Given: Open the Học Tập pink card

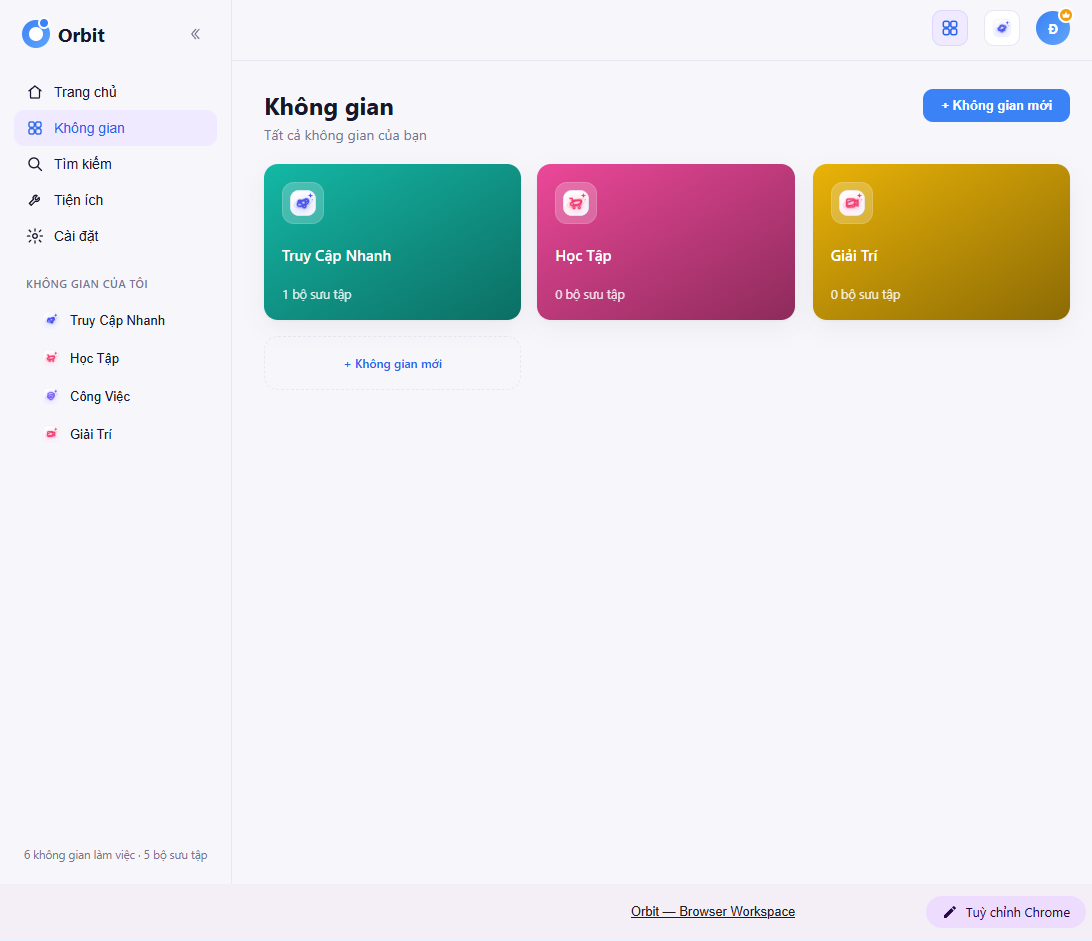Looking at the screenshot, I should pyautogui.click(x=666, y=242).
